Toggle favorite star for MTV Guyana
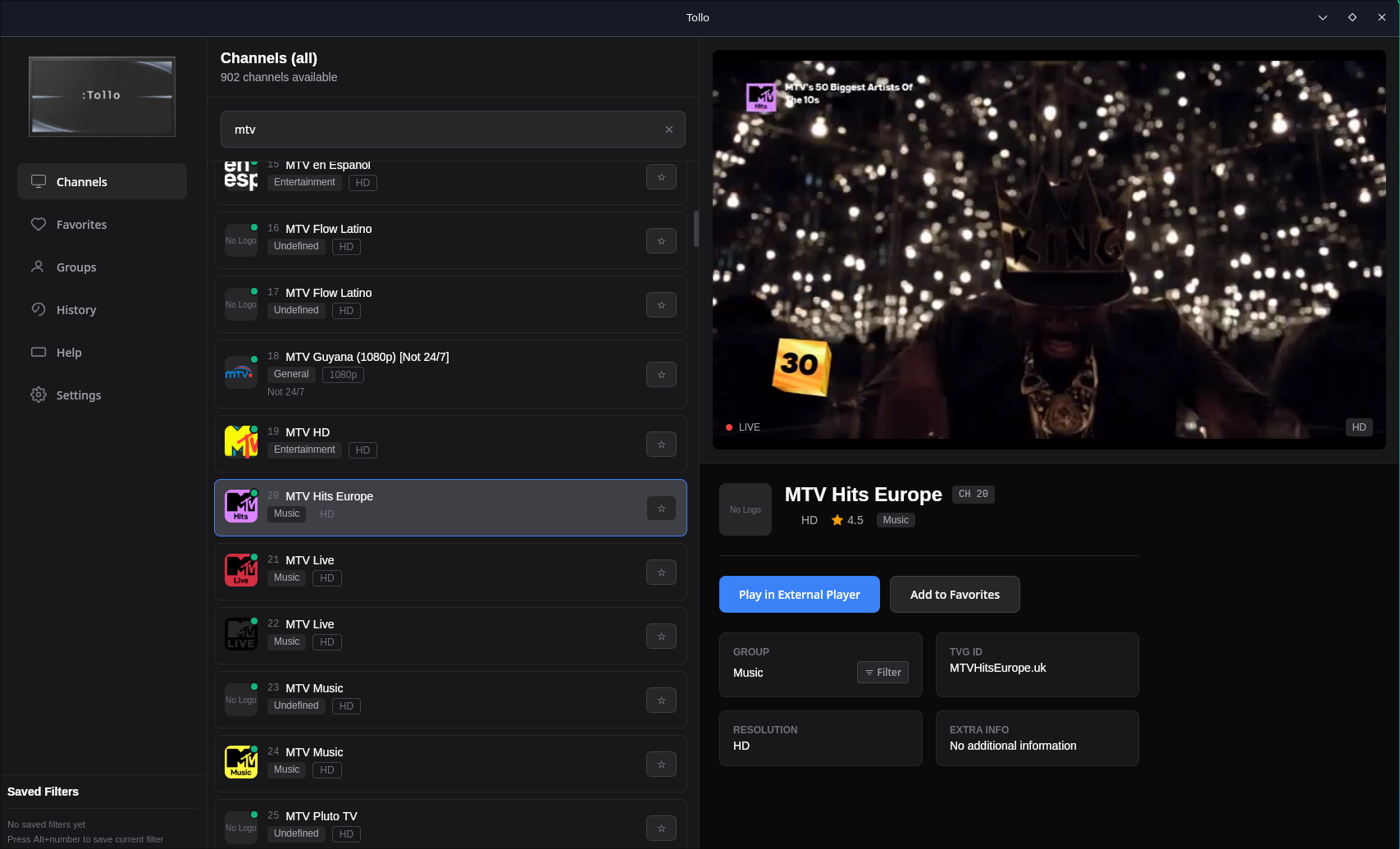This screenshot has width=1400, height=849. point(661,375)
